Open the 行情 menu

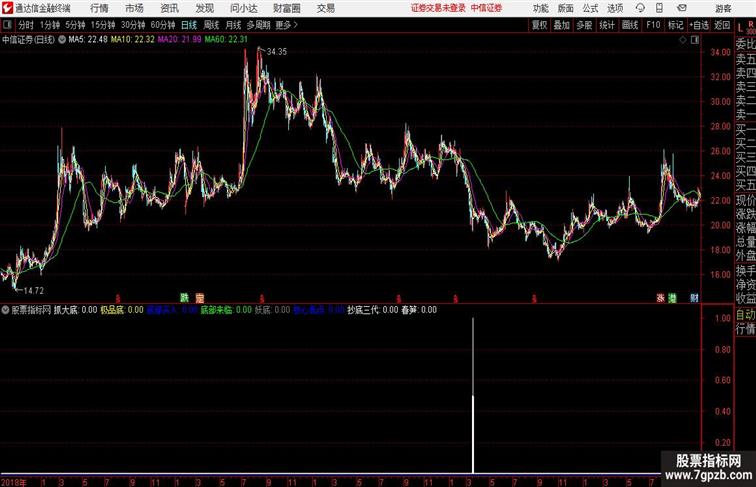tap(99, 8)
